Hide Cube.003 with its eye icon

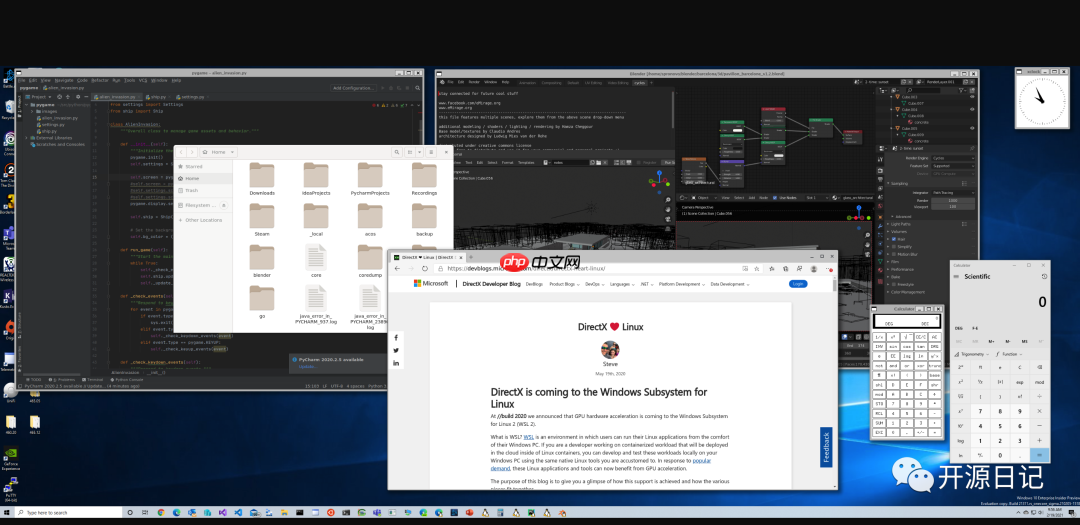click(x=972, y=97)
